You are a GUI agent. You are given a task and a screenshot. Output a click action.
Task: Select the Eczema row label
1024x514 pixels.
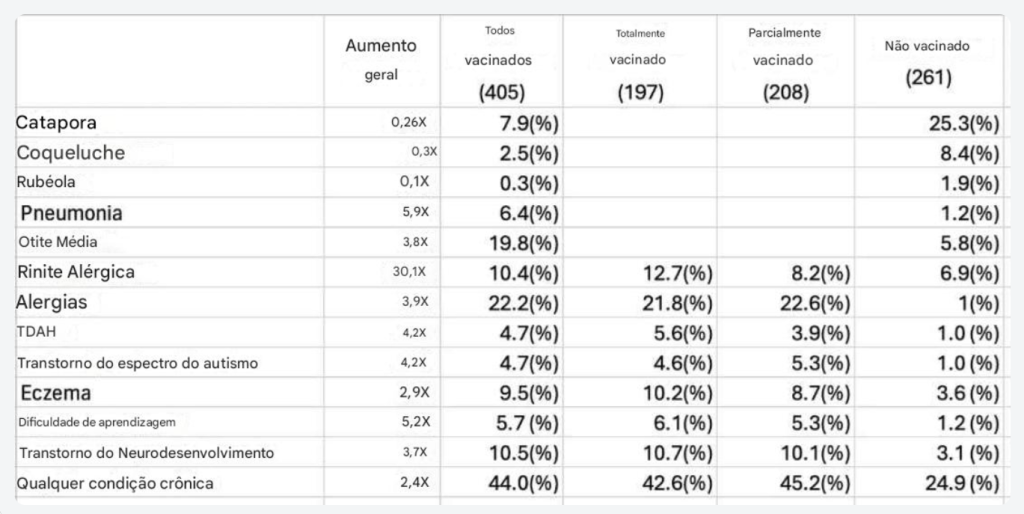coord(56,393)
